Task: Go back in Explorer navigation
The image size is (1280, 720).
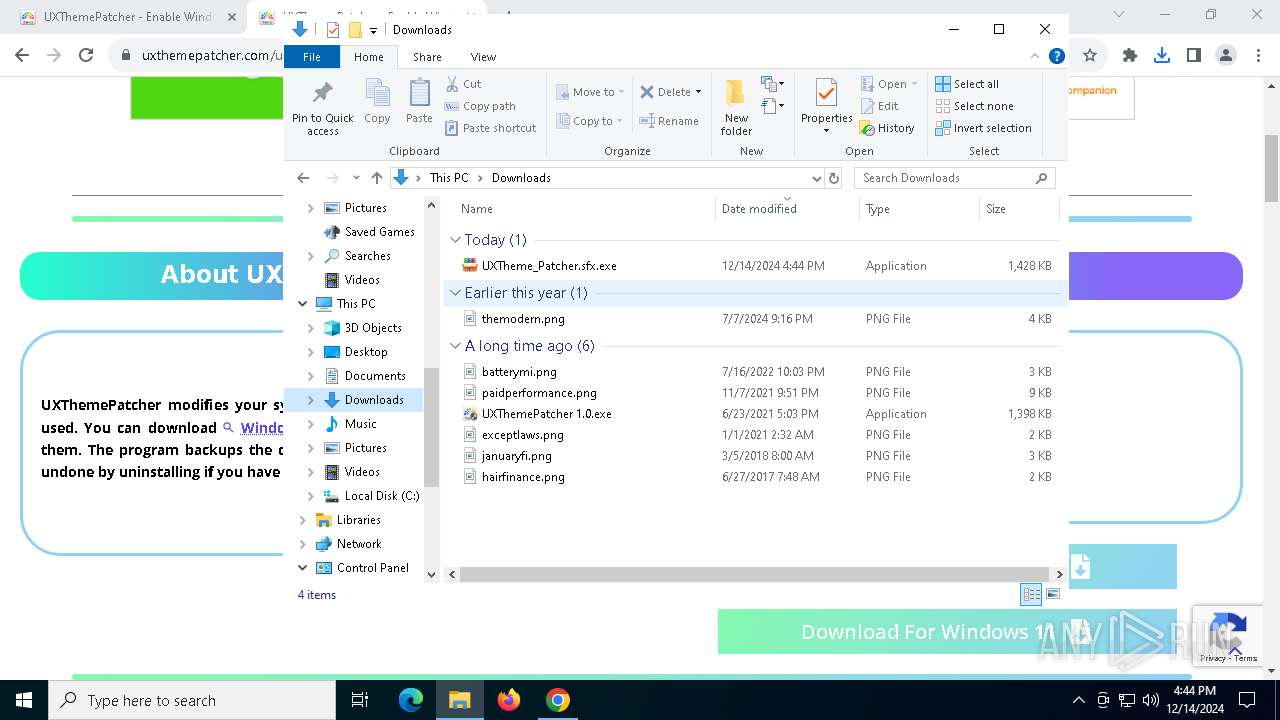Action: [303, 178]
